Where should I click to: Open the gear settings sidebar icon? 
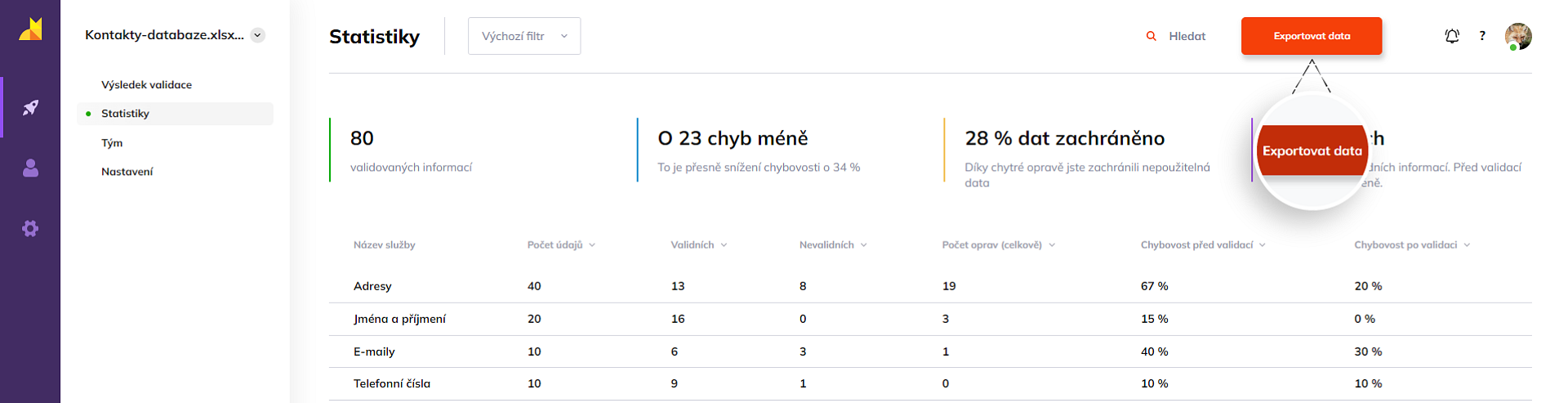30,229
